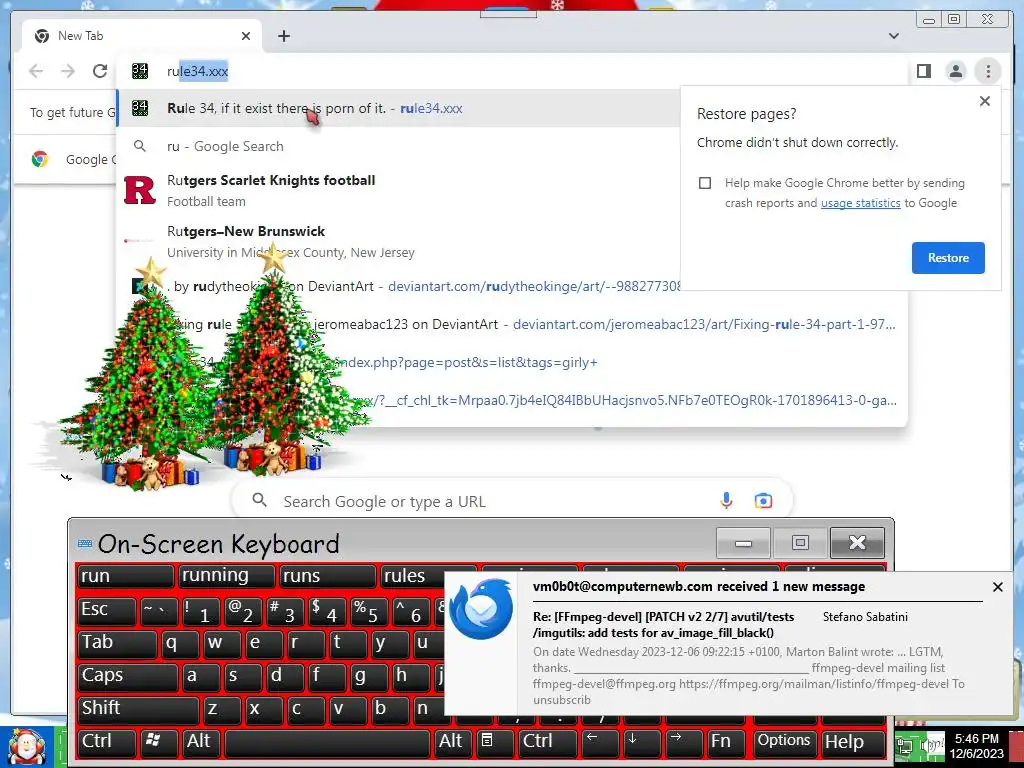Screen dimensions: 1024x768
Task: Open On-Screen Keyboard Help
Action: pos(853,742)
